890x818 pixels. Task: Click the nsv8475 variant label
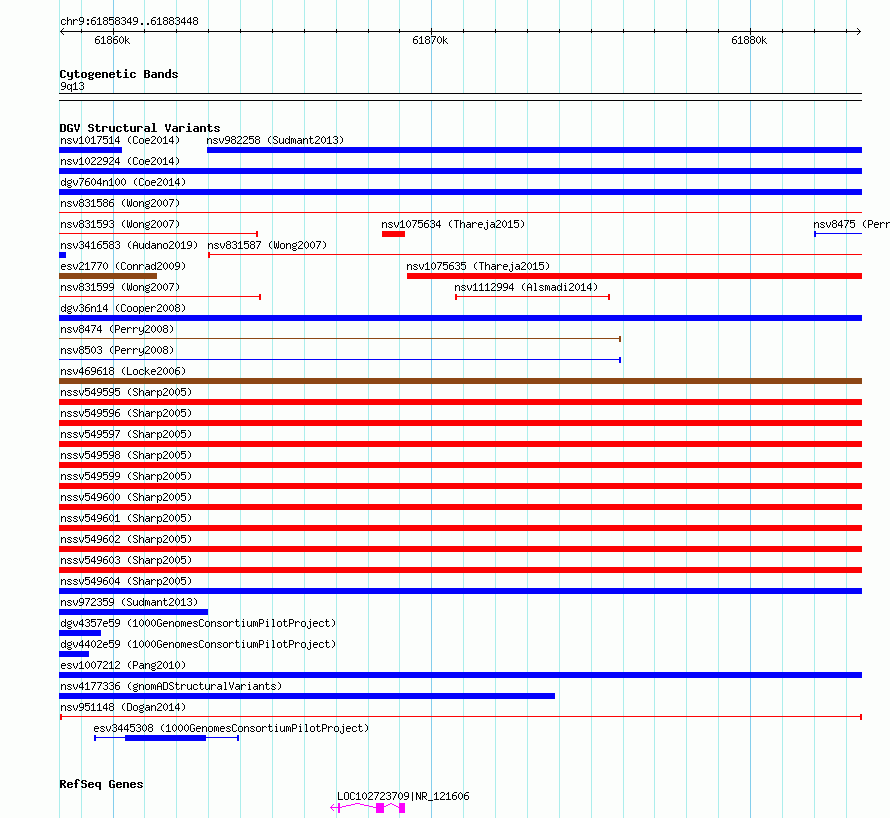click(x=851, y=224)
